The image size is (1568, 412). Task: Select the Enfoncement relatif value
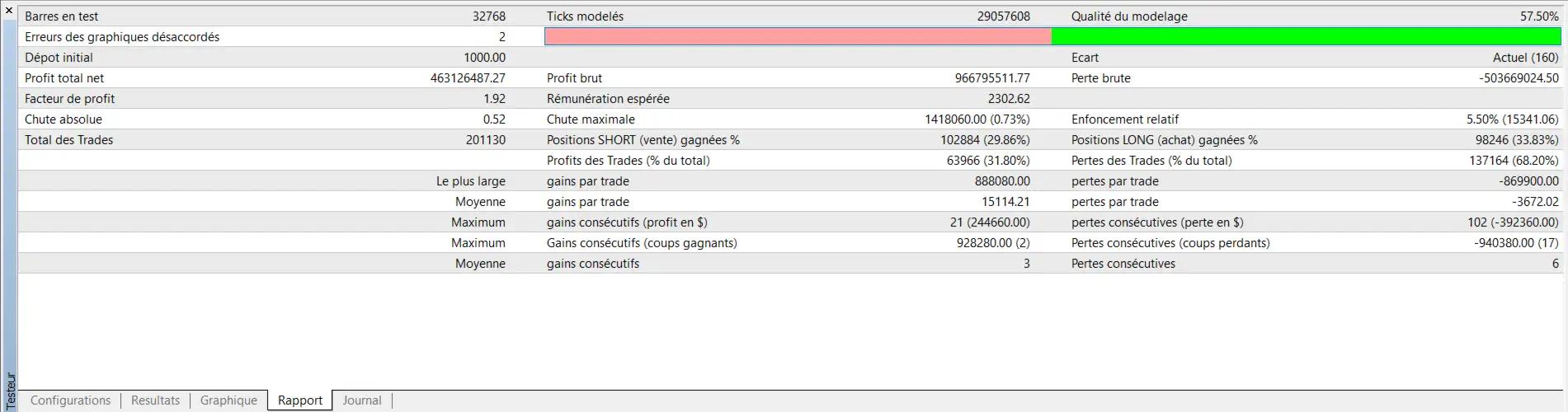(1512, 119)
